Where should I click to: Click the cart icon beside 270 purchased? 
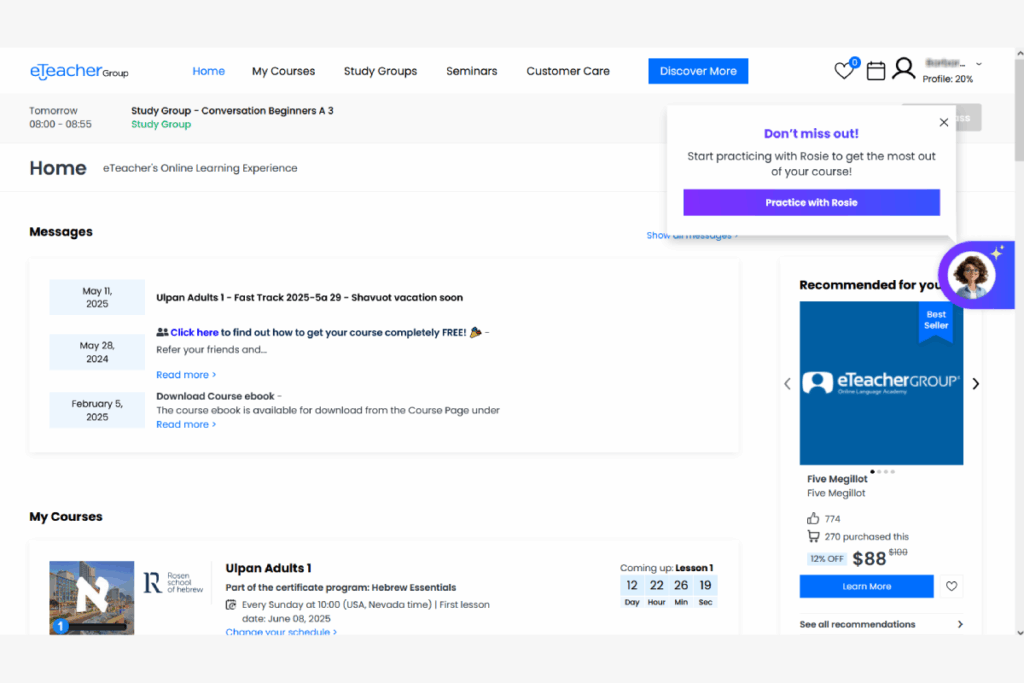(x=813, y=536)
